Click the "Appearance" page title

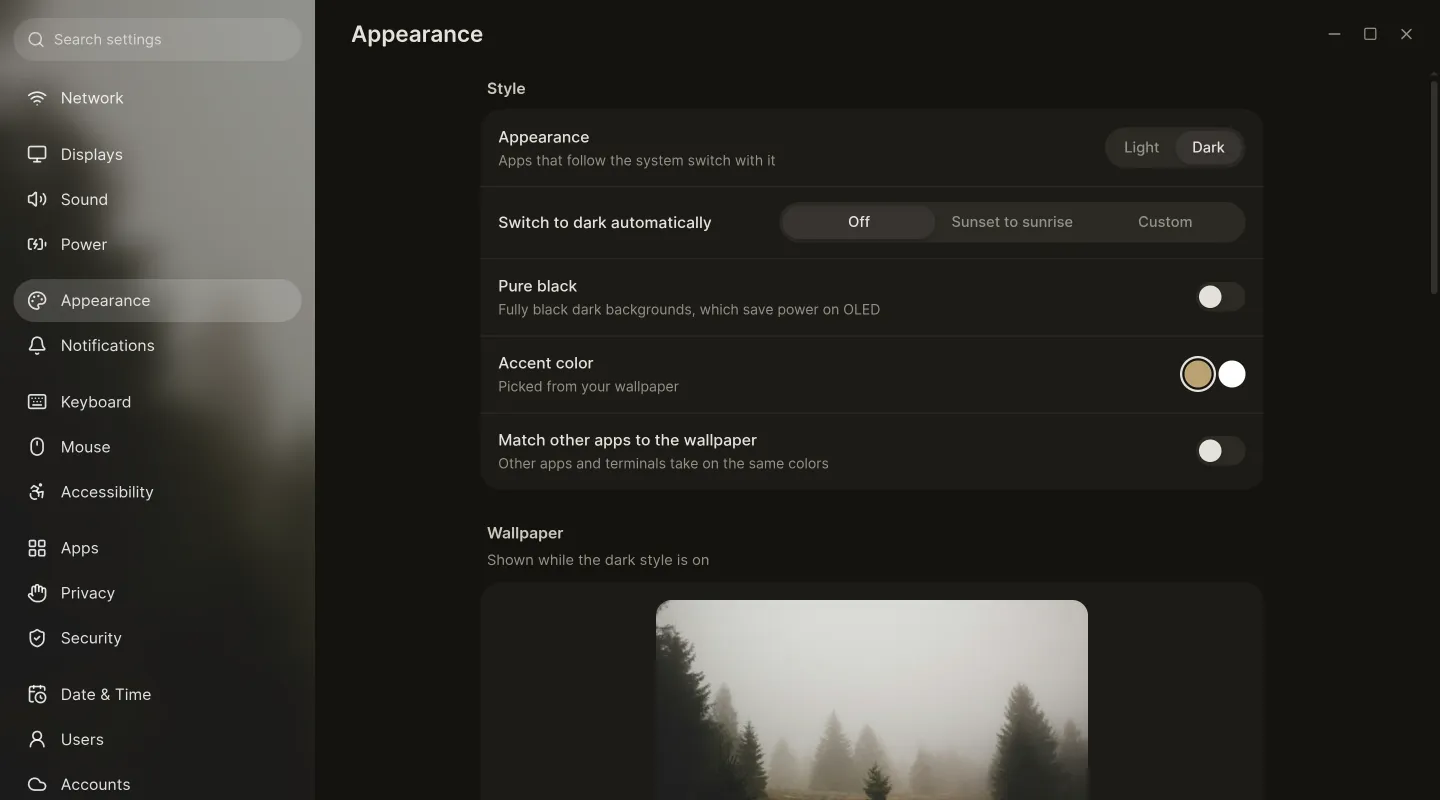(x=417, y=34)
